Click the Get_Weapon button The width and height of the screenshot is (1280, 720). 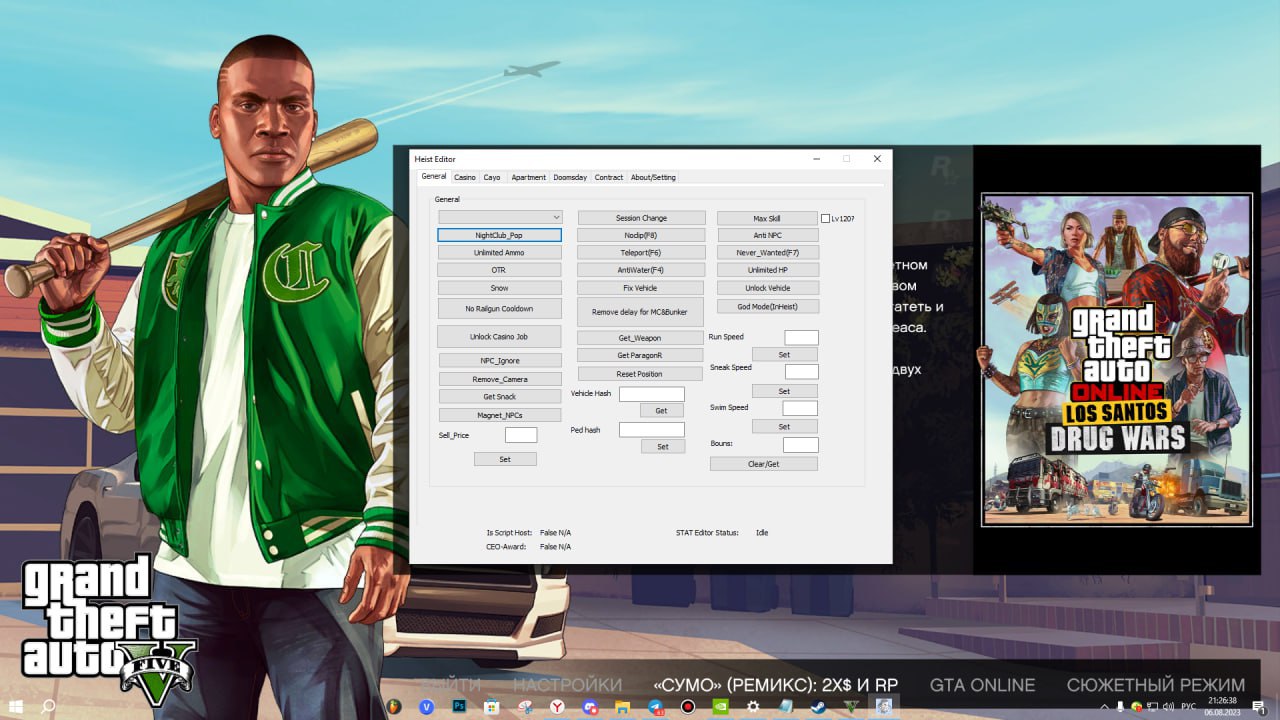click(x=640, y=338)
